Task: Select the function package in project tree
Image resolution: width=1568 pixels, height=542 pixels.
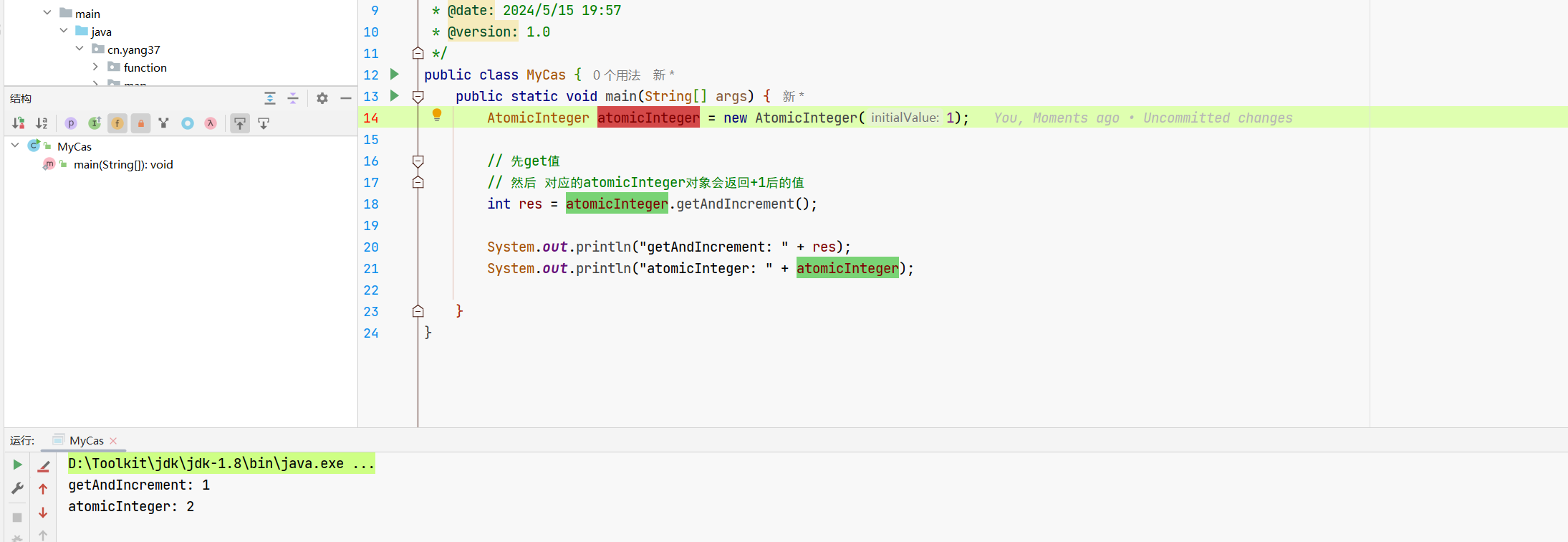Action: 145,67
